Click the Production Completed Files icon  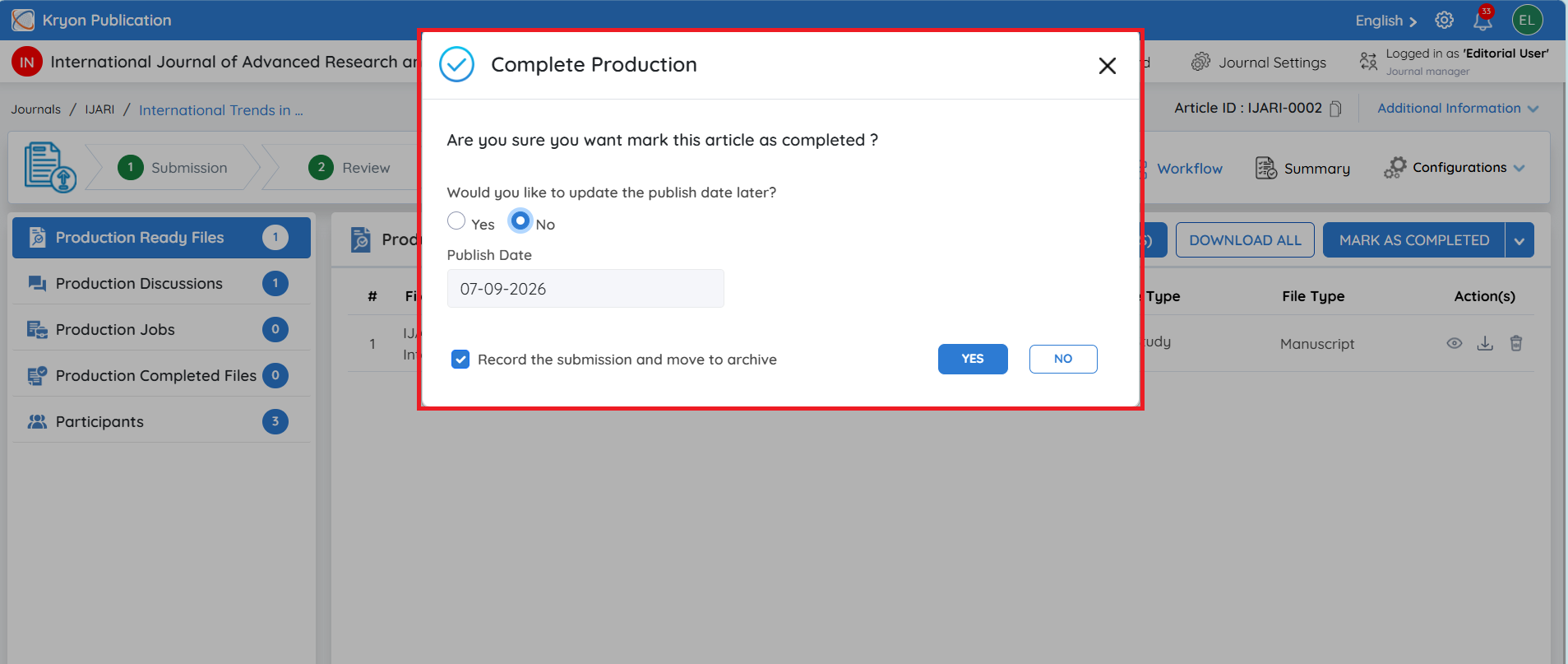(37, 376)
